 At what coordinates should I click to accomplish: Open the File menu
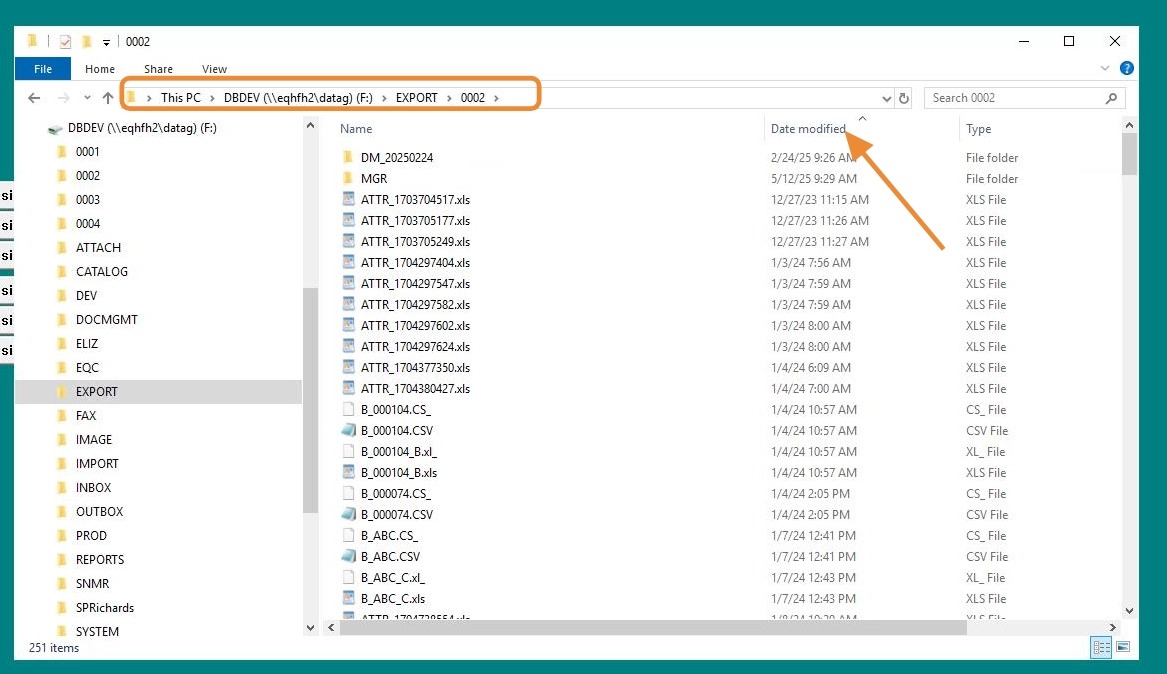43,68
